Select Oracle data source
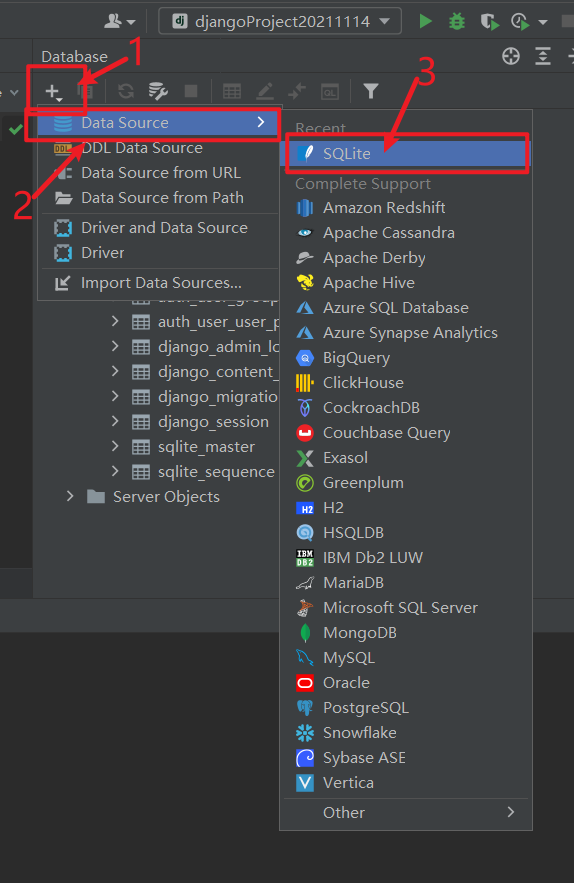The width and height of the screenshot is (574, 883). 406,683
